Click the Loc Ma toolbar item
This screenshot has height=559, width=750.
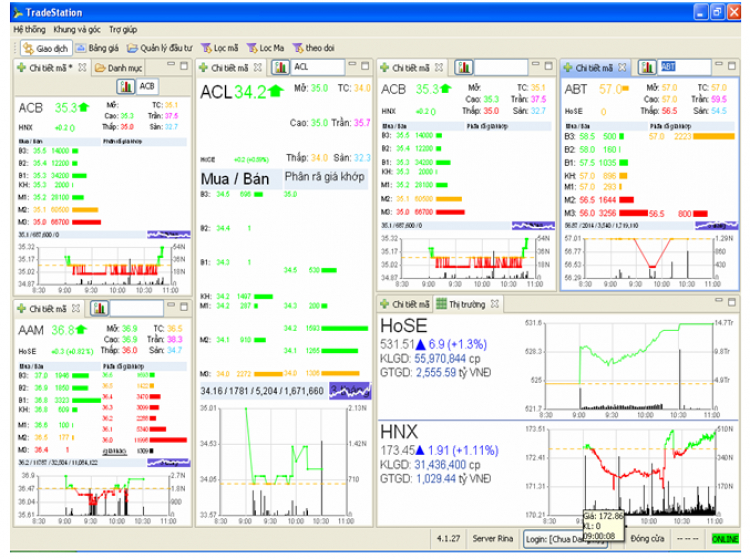pos(265,48)
